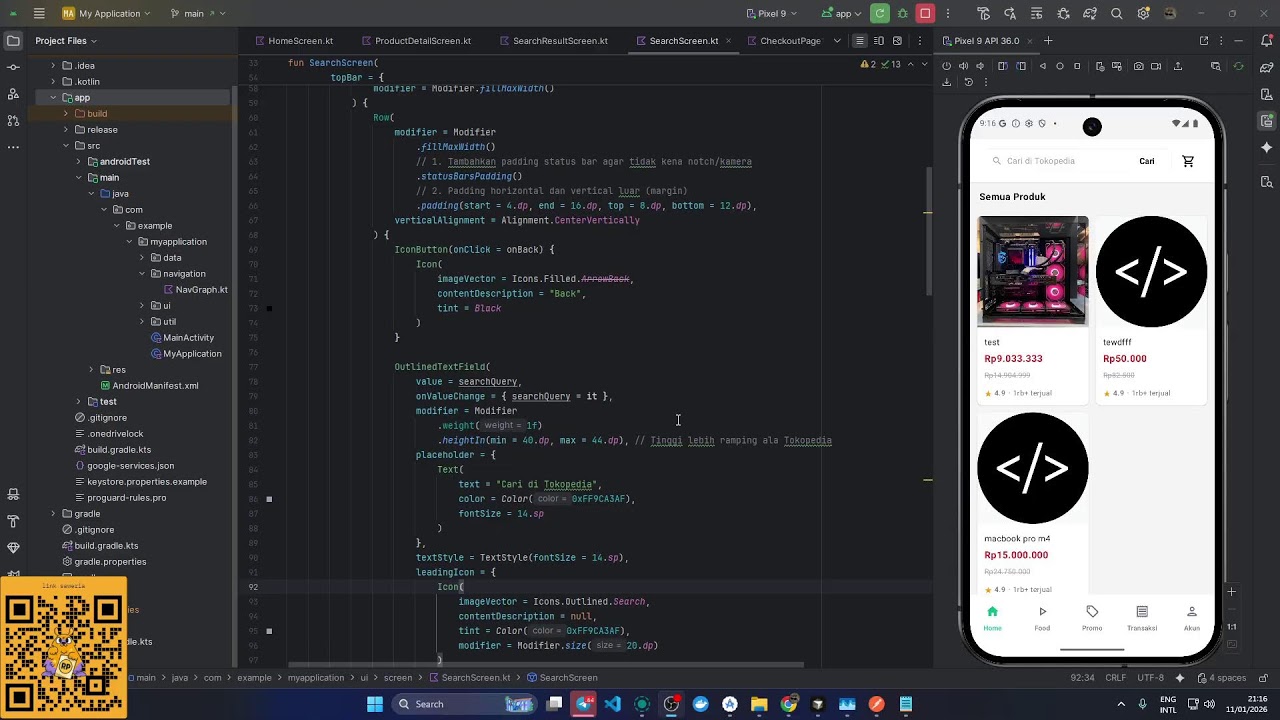This screenshot has width=1280, height=720.
Task: Tap Food tab in phone bottom navigation
Action: coord(1042,618)
